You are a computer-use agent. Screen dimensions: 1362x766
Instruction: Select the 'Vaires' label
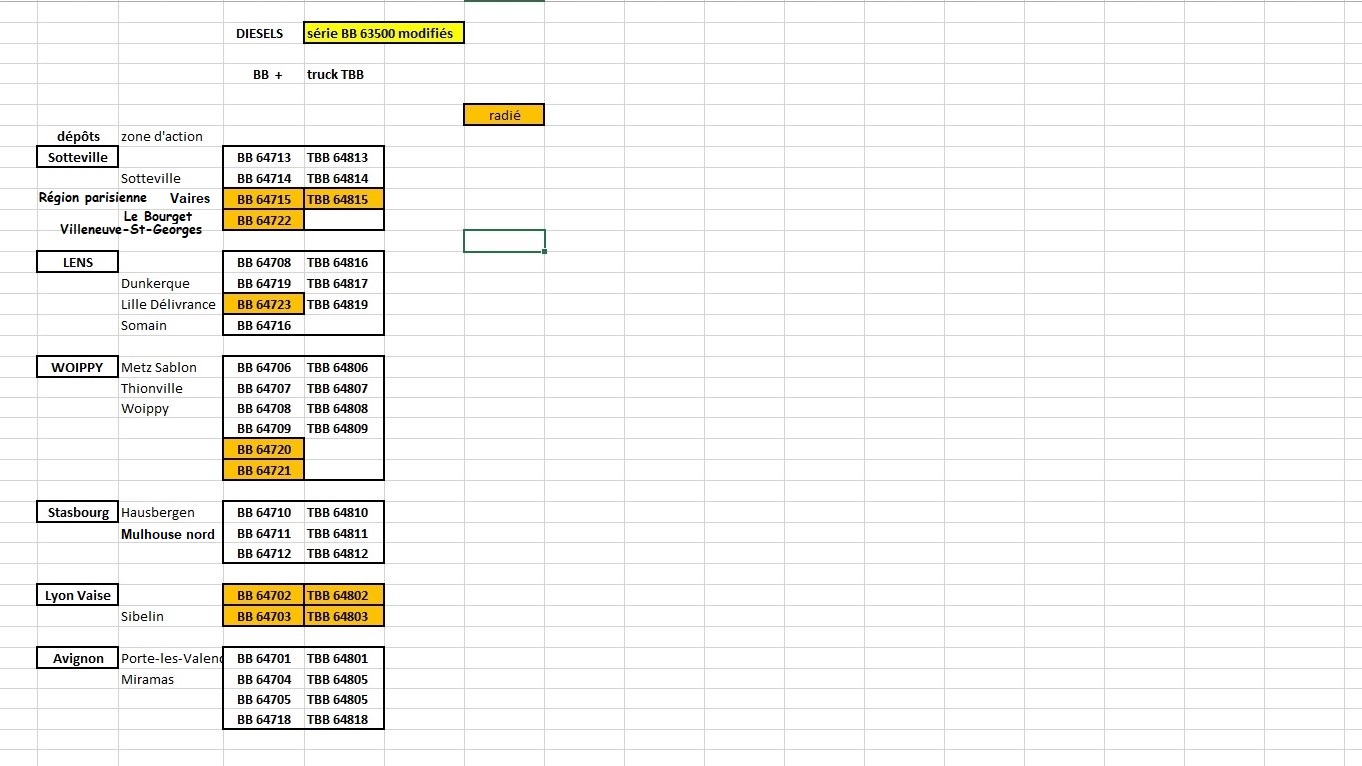pyautogui.click(x=190, y=198)
